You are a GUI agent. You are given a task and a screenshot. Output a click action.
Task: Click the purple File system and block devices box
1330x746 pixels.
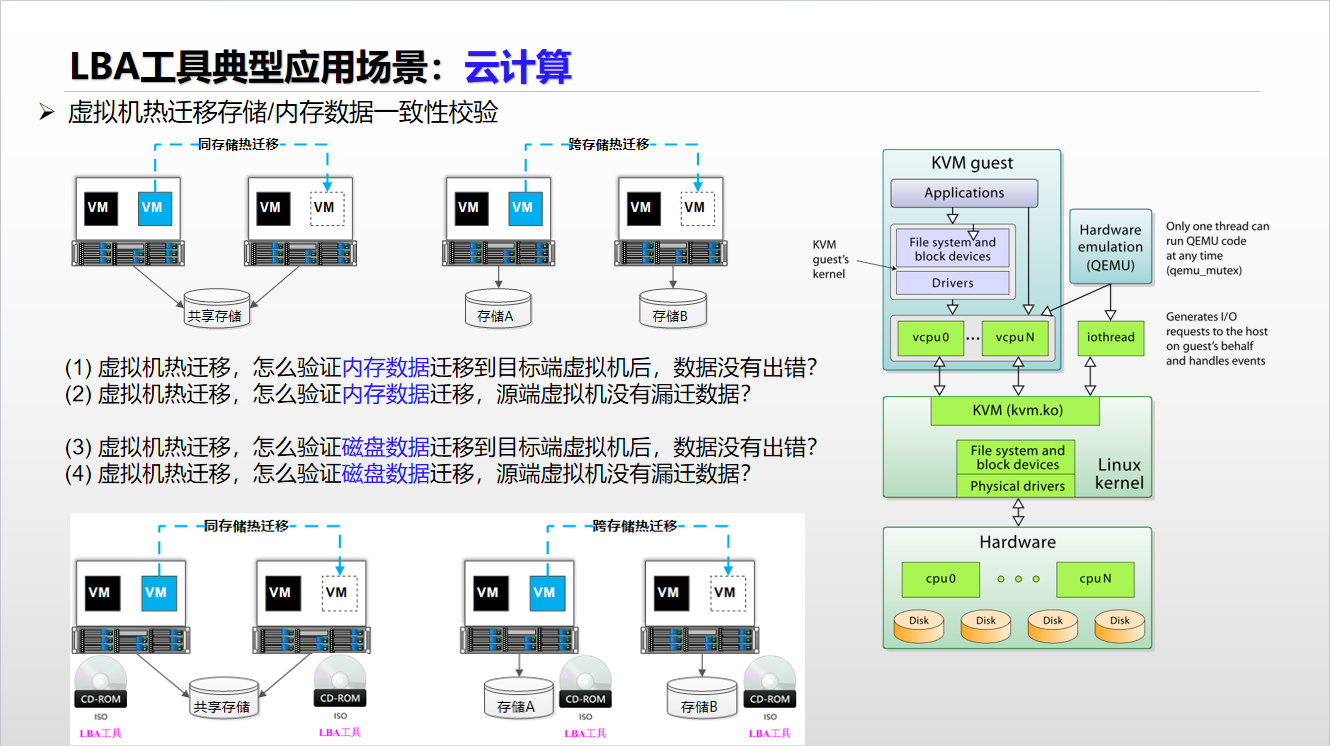pos(952,248)
